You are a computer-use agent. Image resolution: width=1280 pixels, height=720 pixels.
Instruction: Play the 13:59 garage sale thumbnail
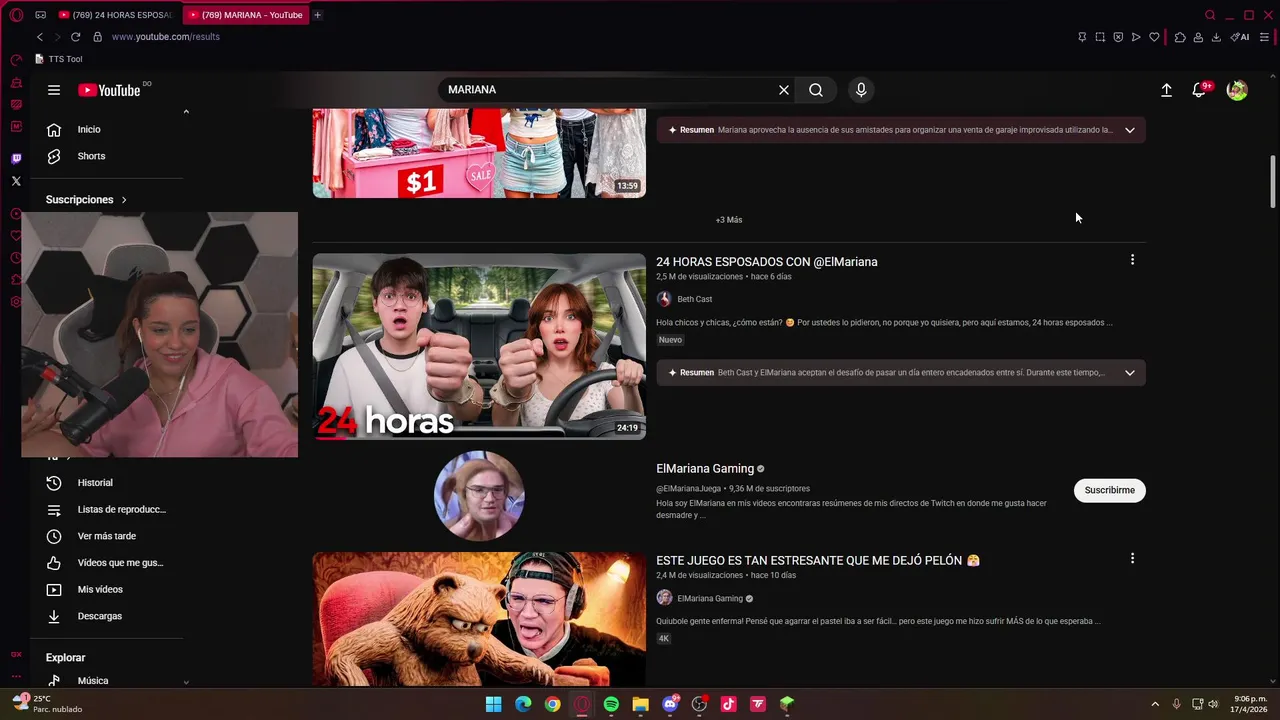click(479, 153)
